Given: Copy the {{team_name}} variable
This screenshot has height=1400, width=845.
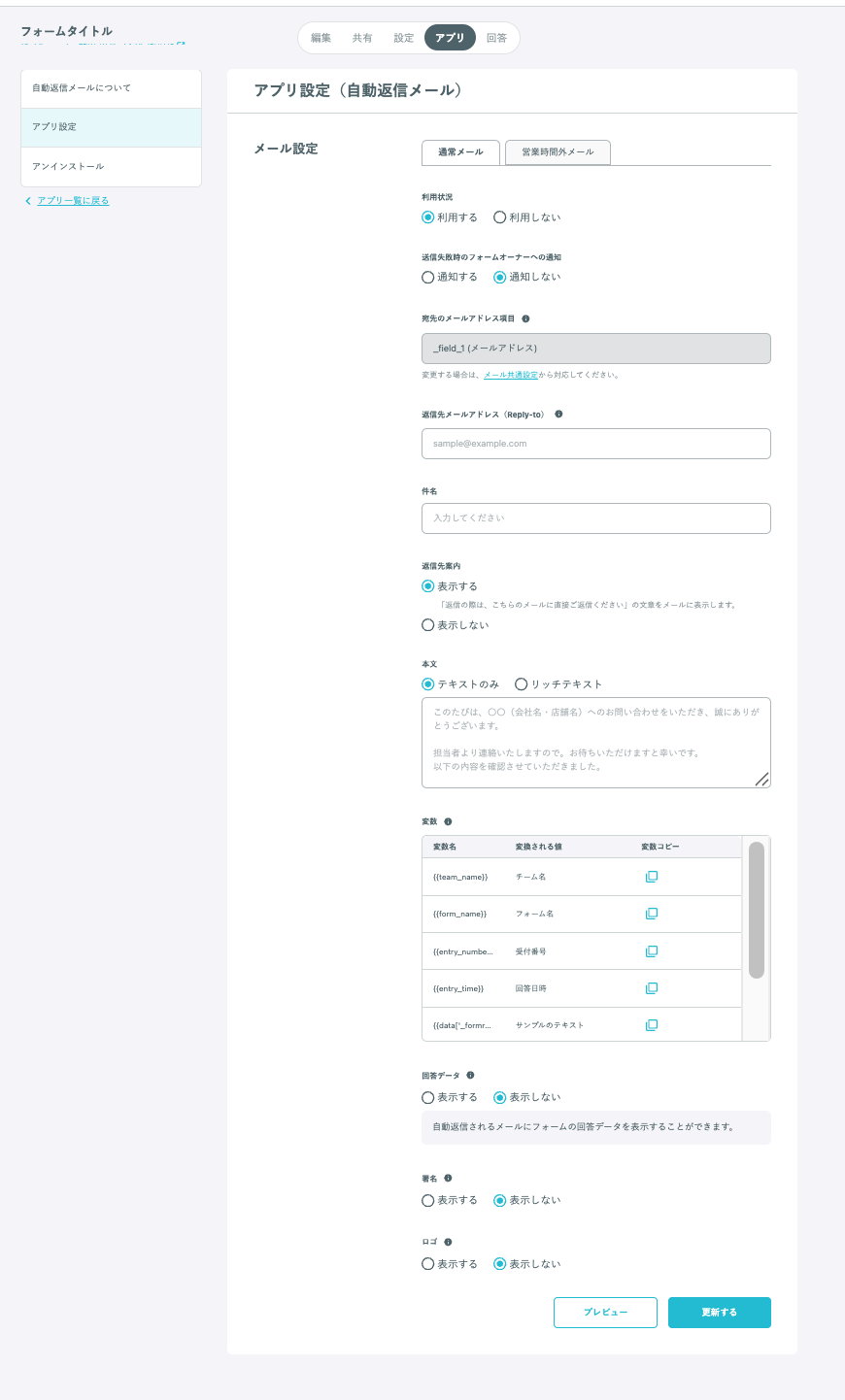Looking at the screenshot, I should (652, 877).
